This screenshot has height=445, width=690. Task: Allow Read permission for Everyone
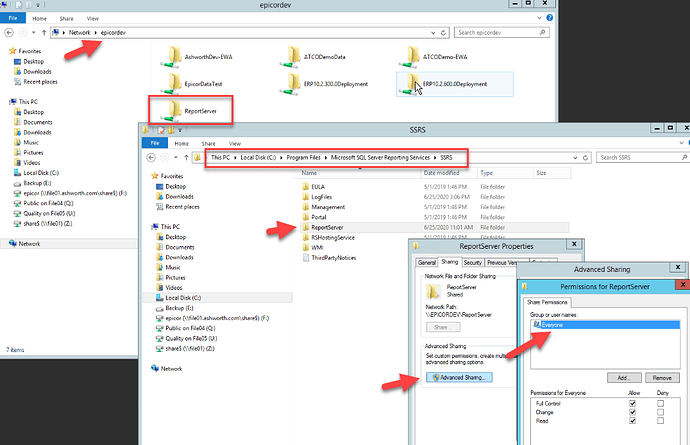pyautogui.click(x=632, y=421)
